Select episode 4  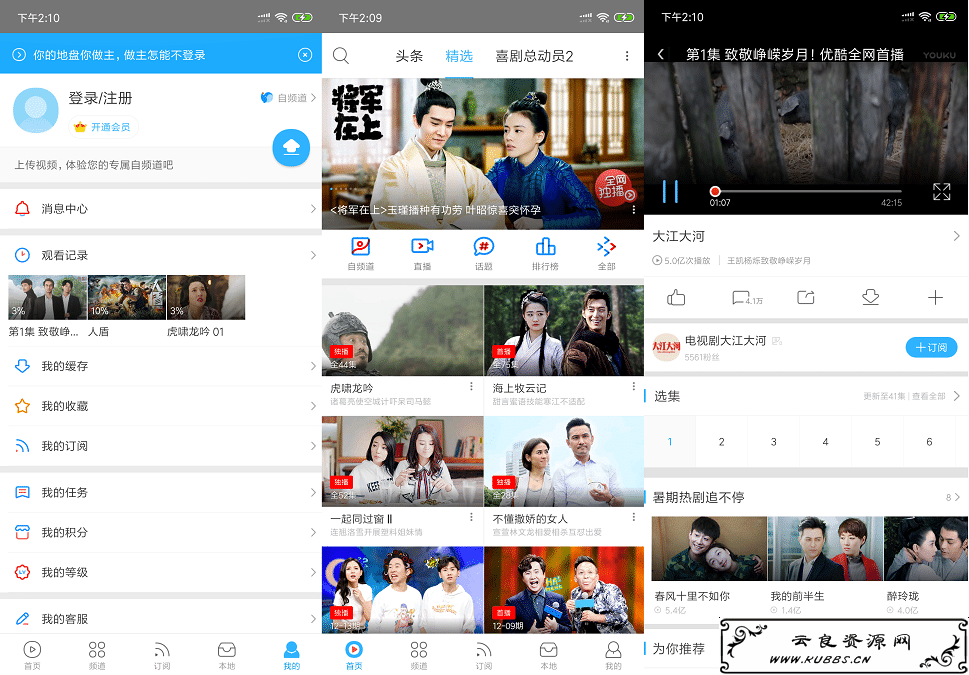coord(826,441)
